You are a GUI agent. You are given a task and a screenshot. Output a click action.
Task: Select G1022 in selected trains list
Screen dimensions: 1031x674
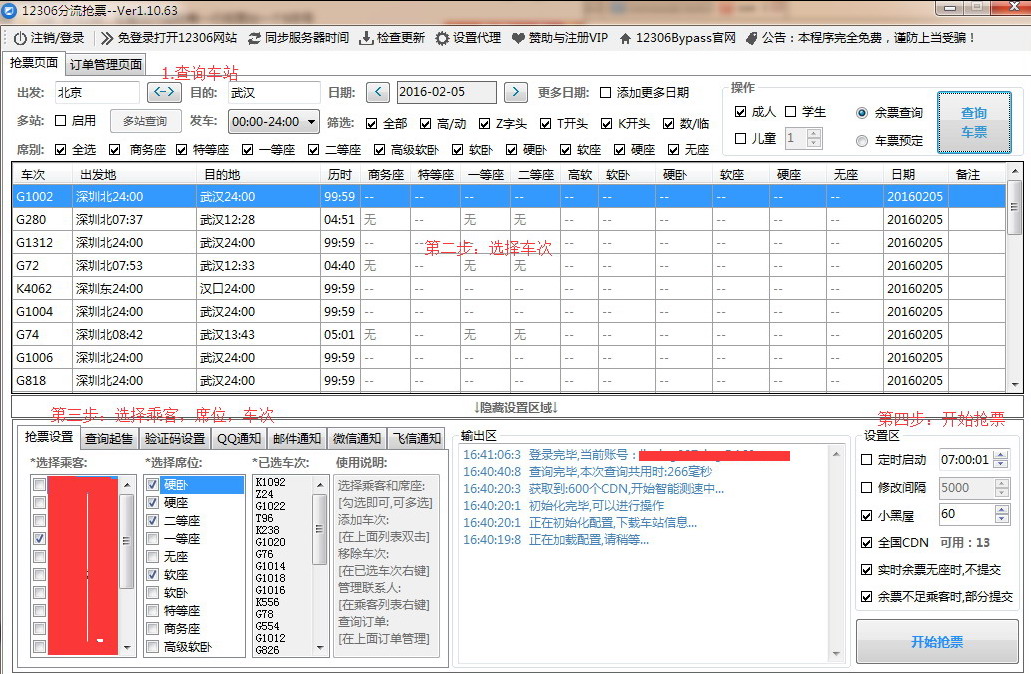tap(270, 506)
